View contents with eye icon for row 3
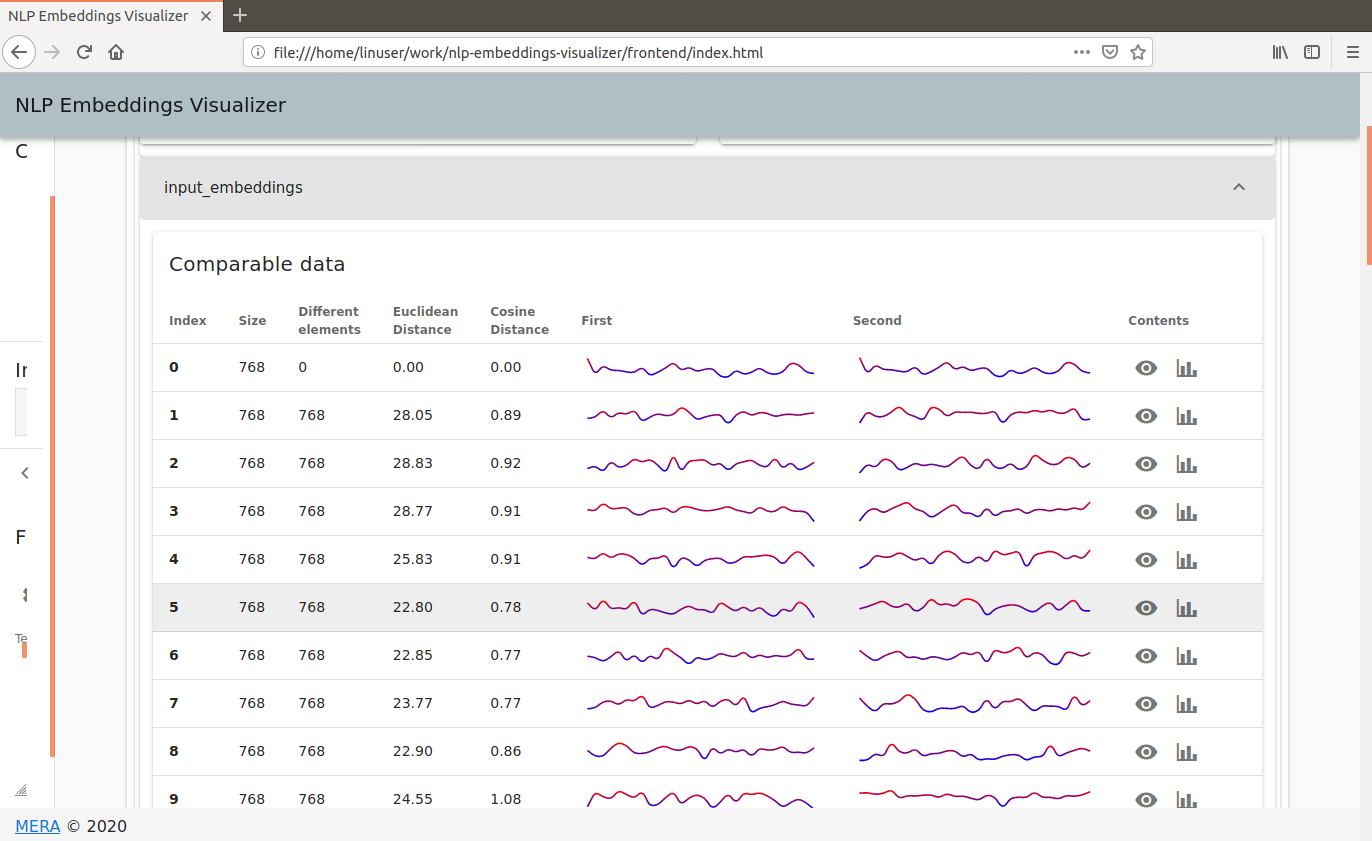 (1146, 512)
